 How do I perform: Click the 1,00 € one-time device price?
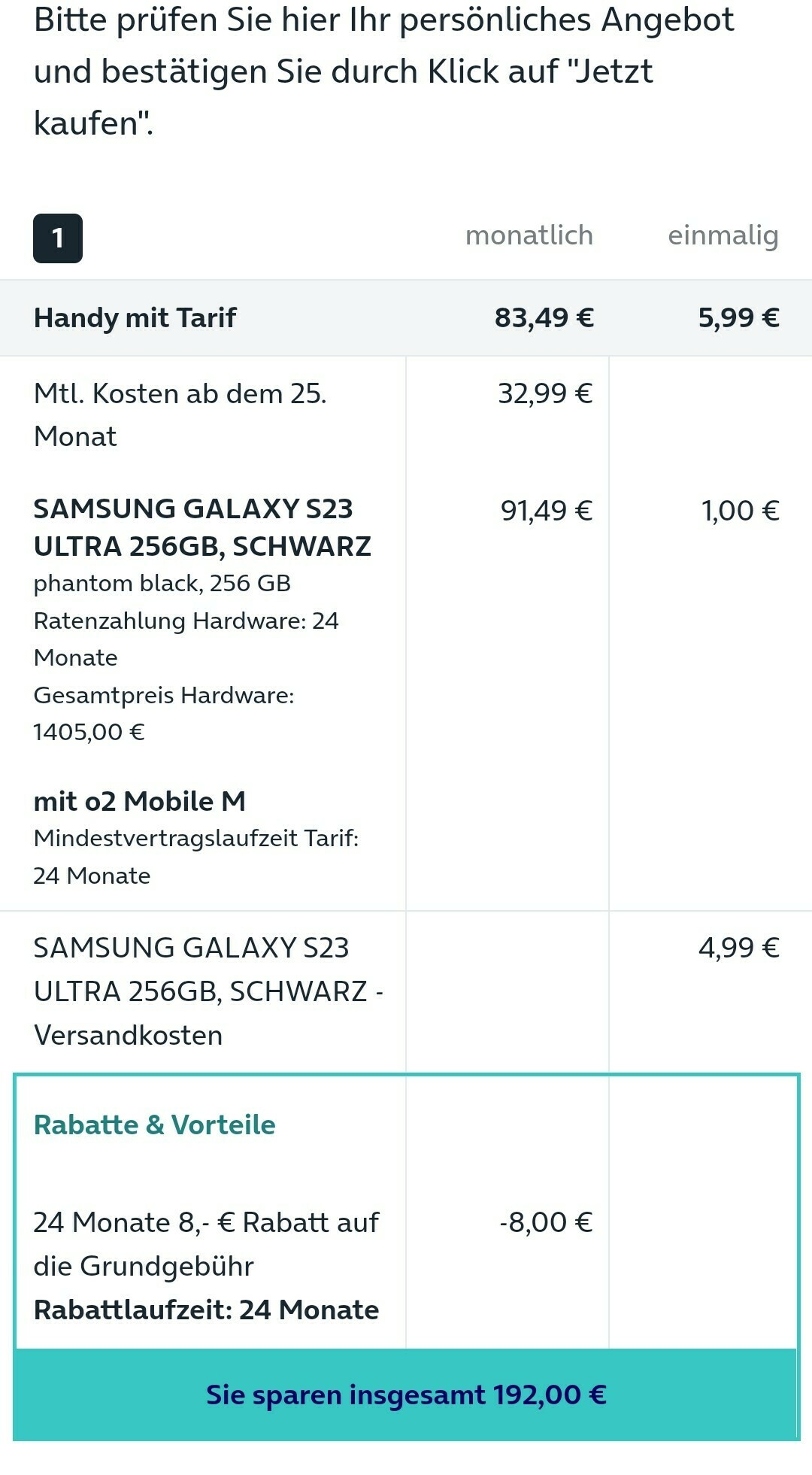(x=741, y=511)
